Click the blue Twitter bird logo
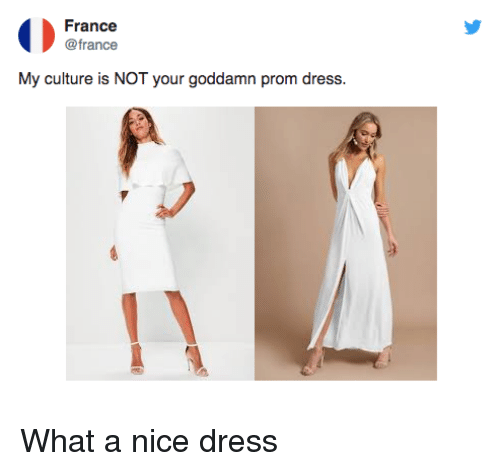Viewport: 500px width, 471px height. (x=473, y=27)
